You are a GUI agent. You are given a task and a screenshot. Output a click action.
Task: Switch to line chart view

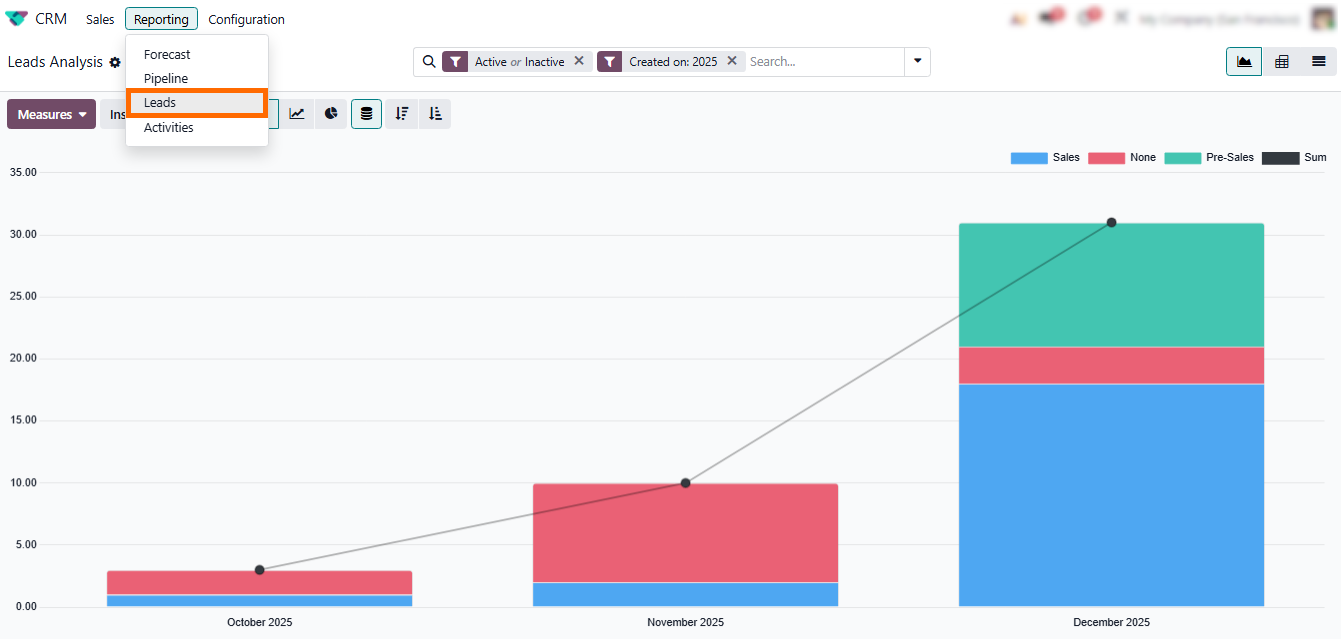coord(297,114)
